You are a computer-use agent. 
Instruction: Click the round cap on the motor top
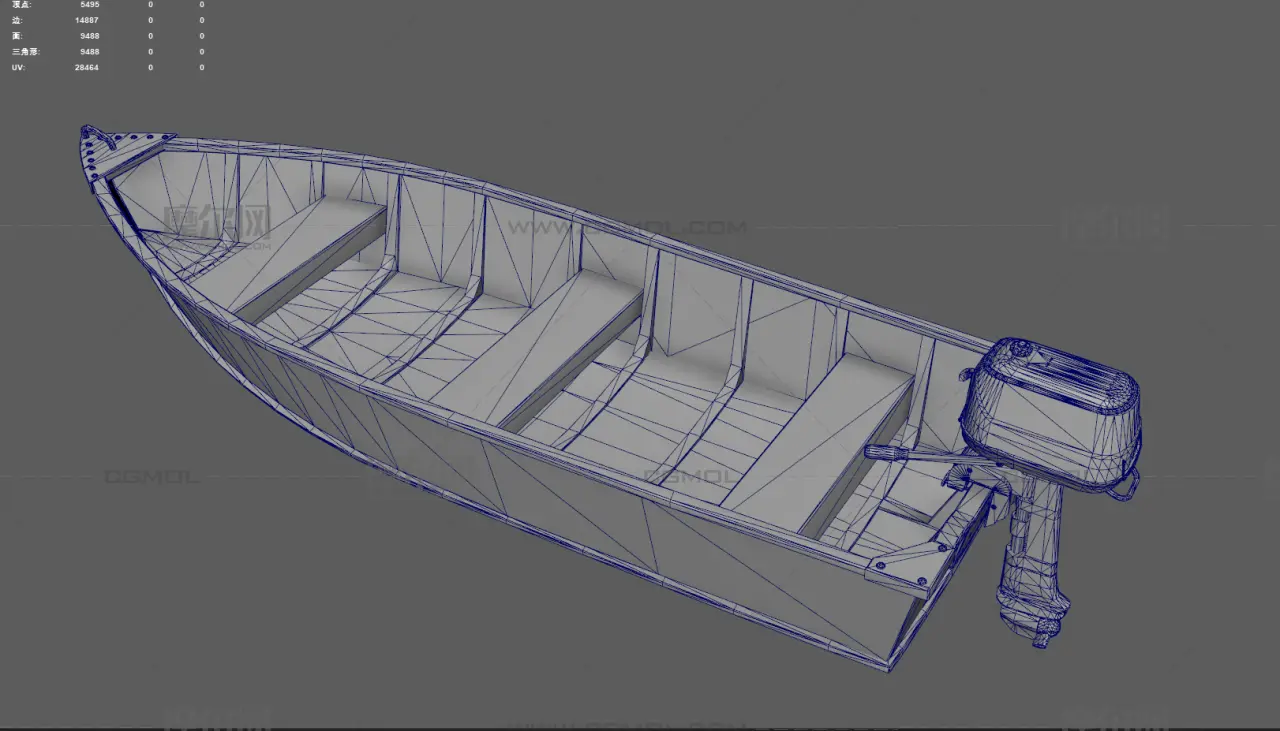pos(1020,348)
